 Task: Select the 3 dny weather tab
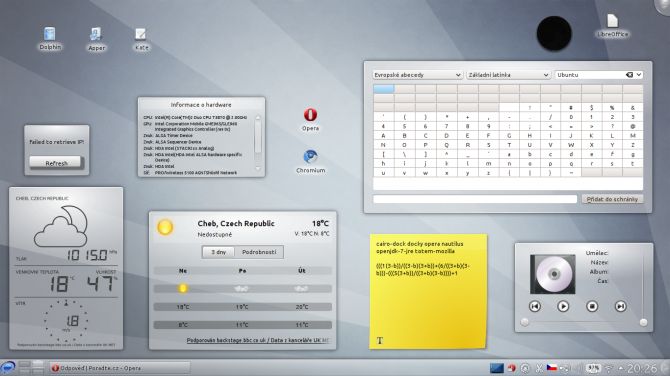pos(219,252)
